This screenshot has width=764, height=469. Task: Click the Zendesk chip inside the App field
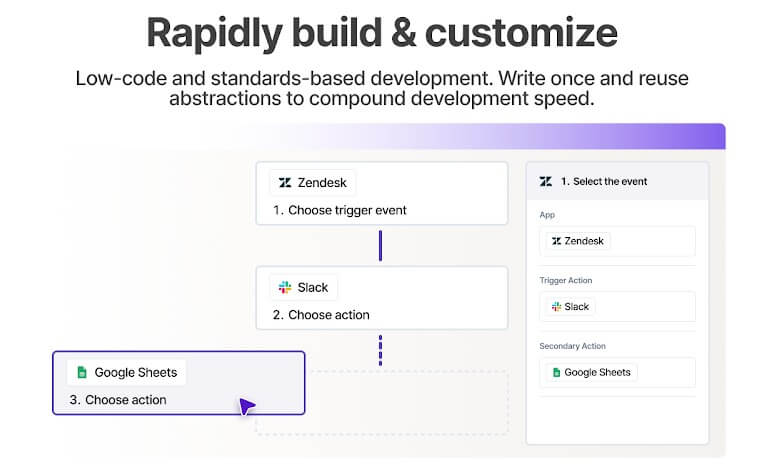point(578,241)
